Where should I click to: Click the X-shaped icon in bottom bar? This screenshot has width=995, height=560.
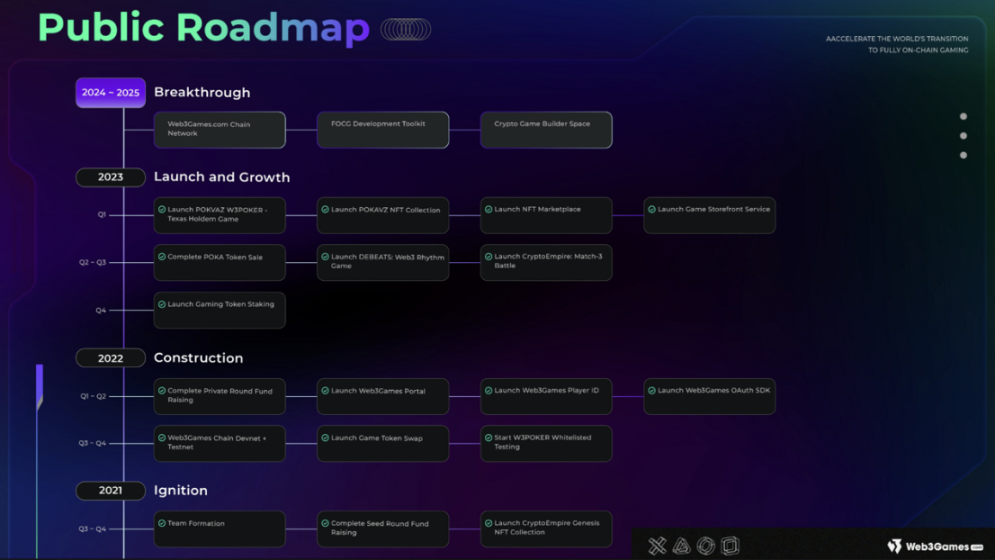[x=657, y=546]
